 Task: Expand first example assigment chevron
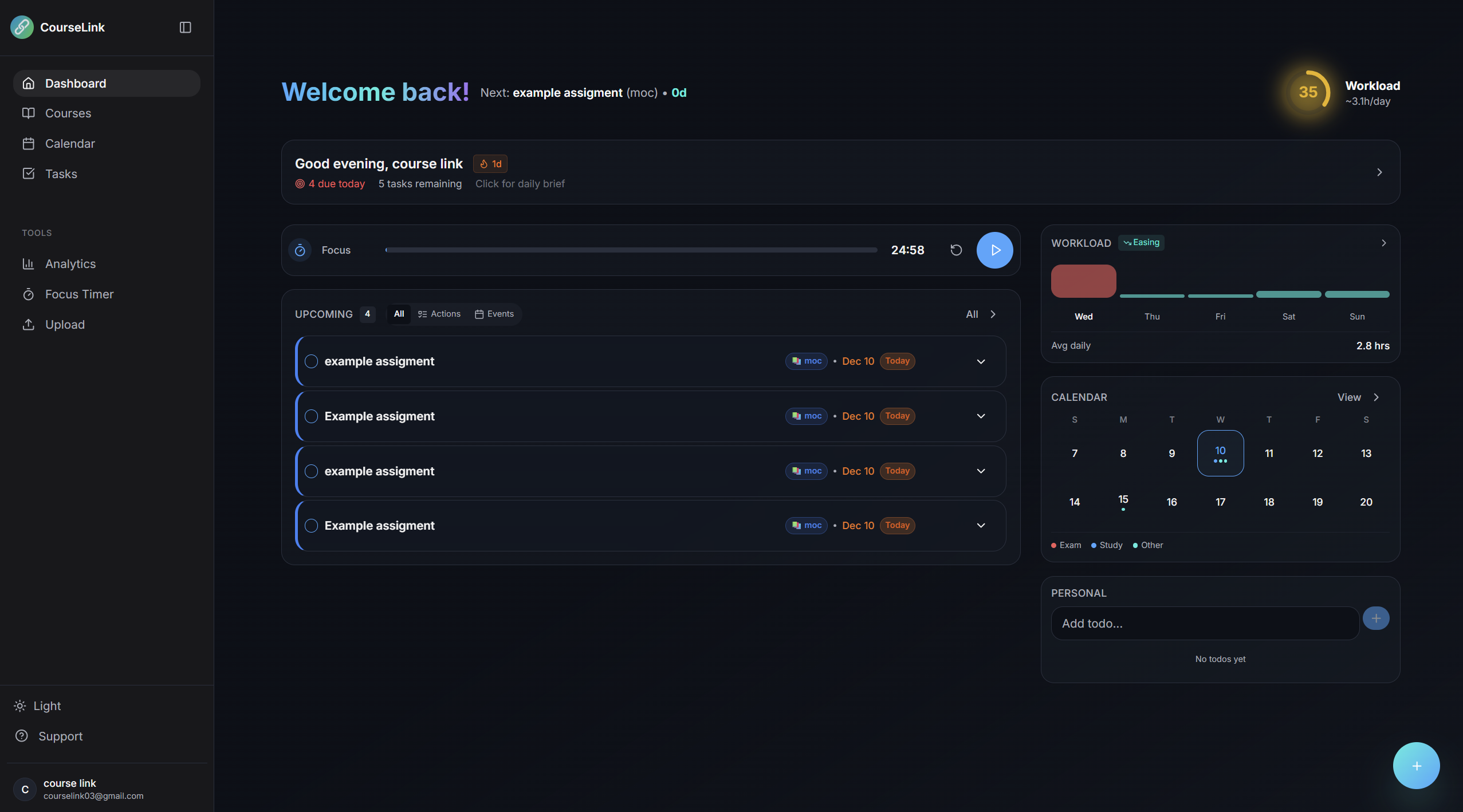[x=981, y=361]
